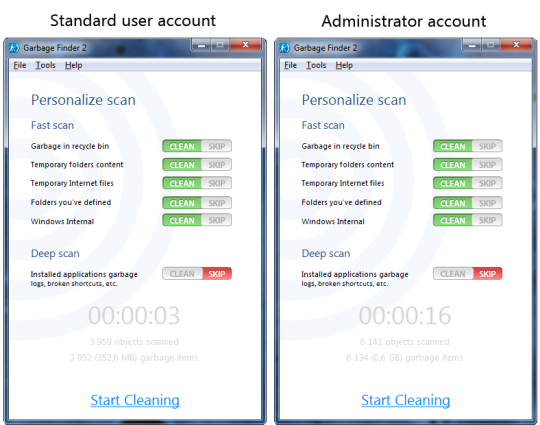Click Garbage Finder app icon in Standard user window

14,48
